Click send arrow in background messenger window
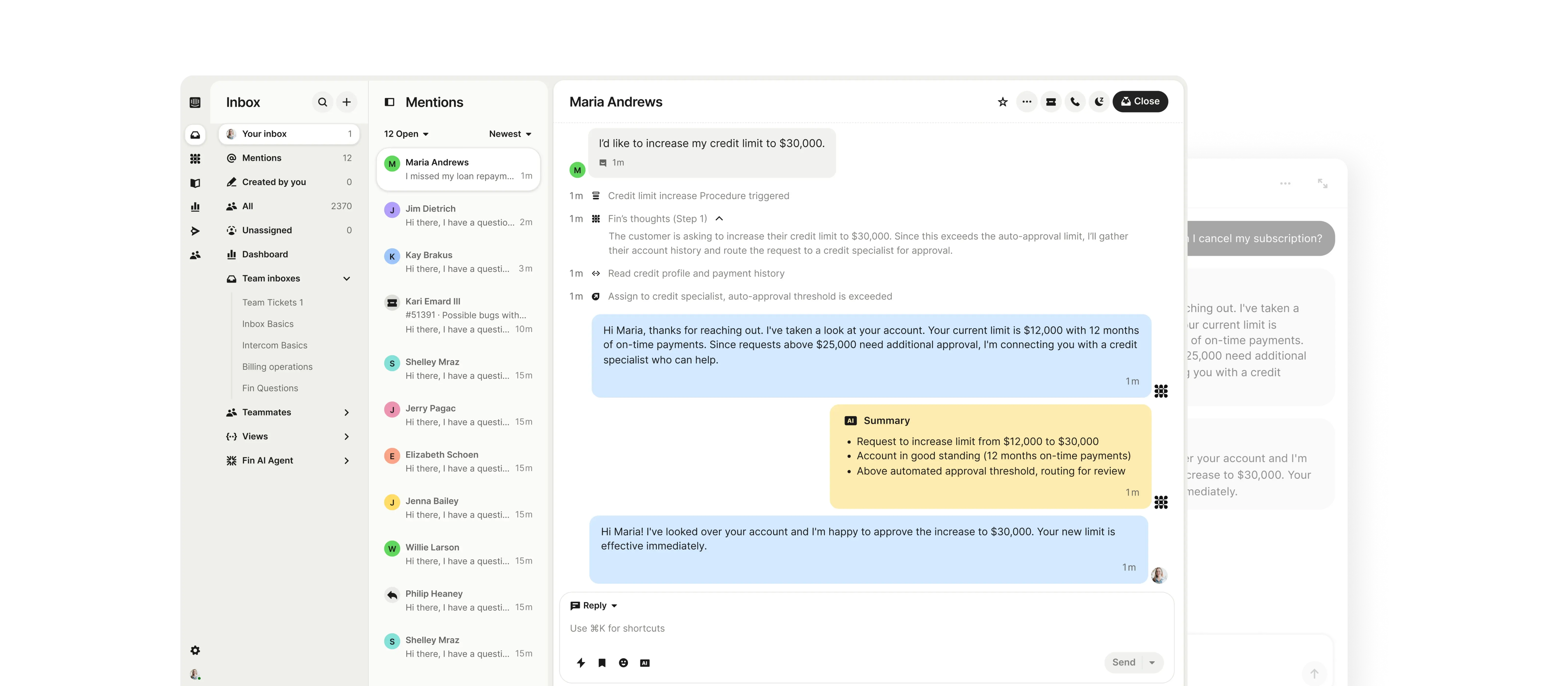Image resolution: width=1568 pixels, height=686 pixels. coord(1314,674)
